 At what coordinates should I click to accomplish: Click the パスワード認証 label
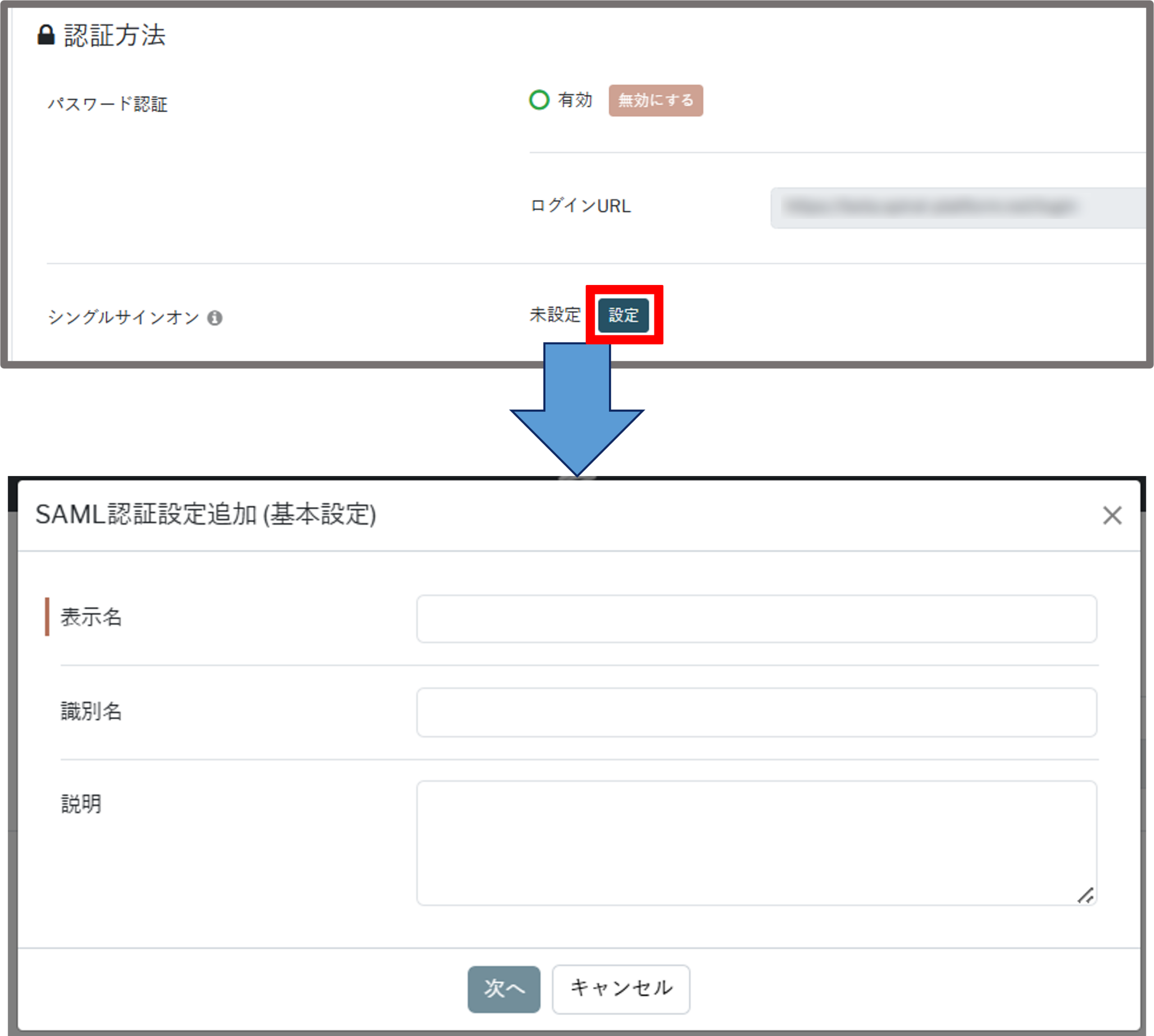point(108,105)
